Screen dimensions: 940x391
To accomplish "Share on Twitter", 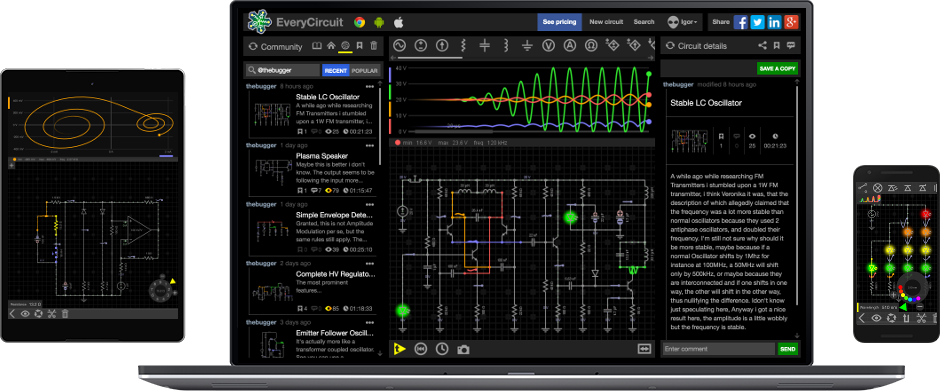I will coord(758,22).
